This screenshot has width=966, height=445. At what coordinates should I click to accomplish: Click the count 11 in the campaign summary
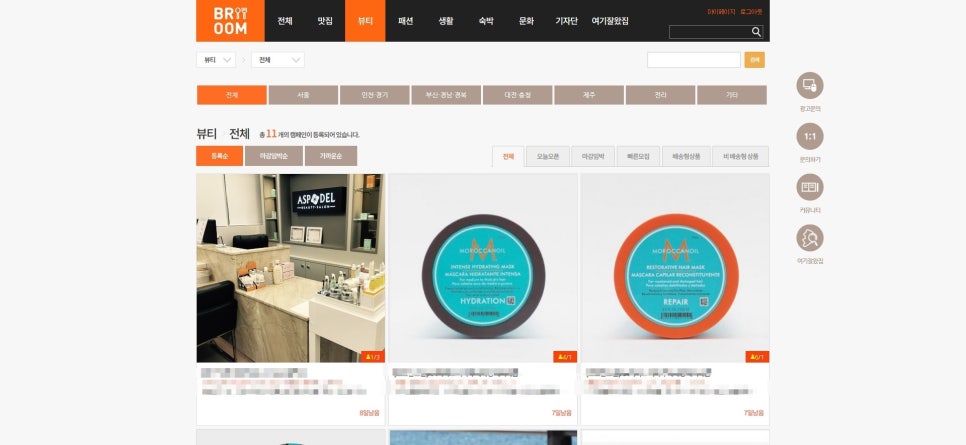(x=271, y=133)
